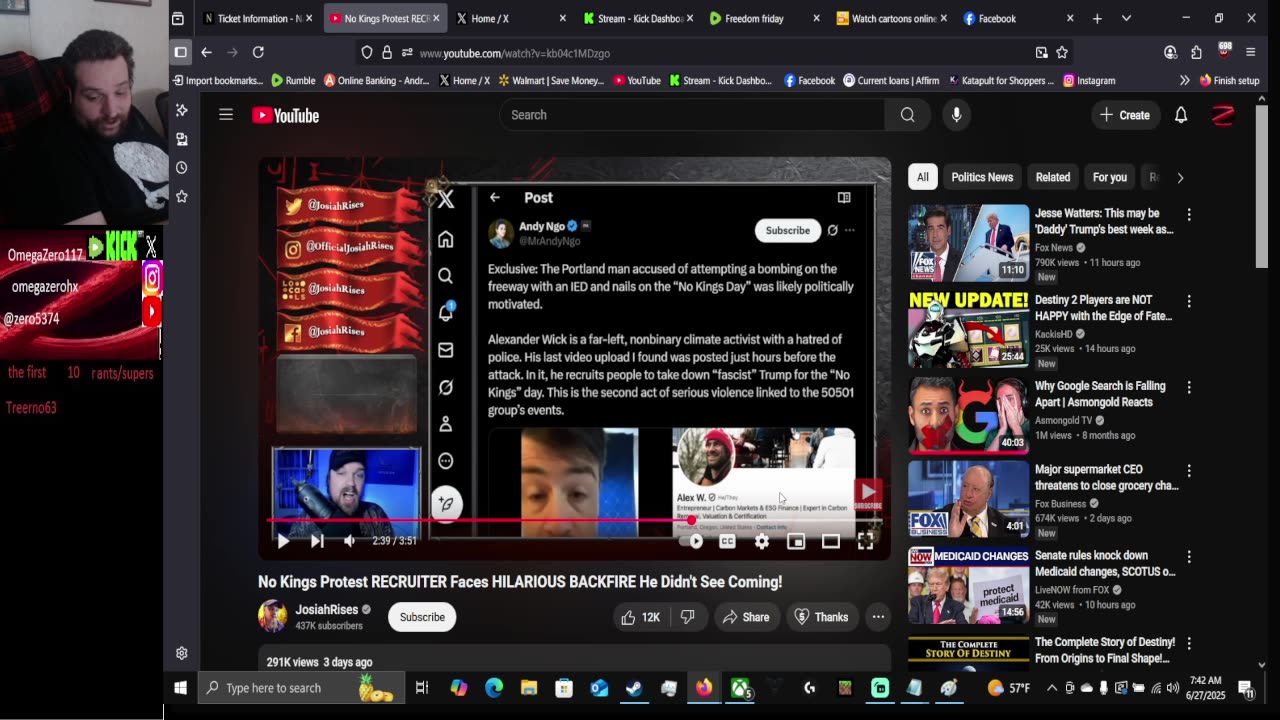The height and width of the screenshot is (720, 1280).
Task: Open the Instagram bookmark
Action: pos(1089,80)
